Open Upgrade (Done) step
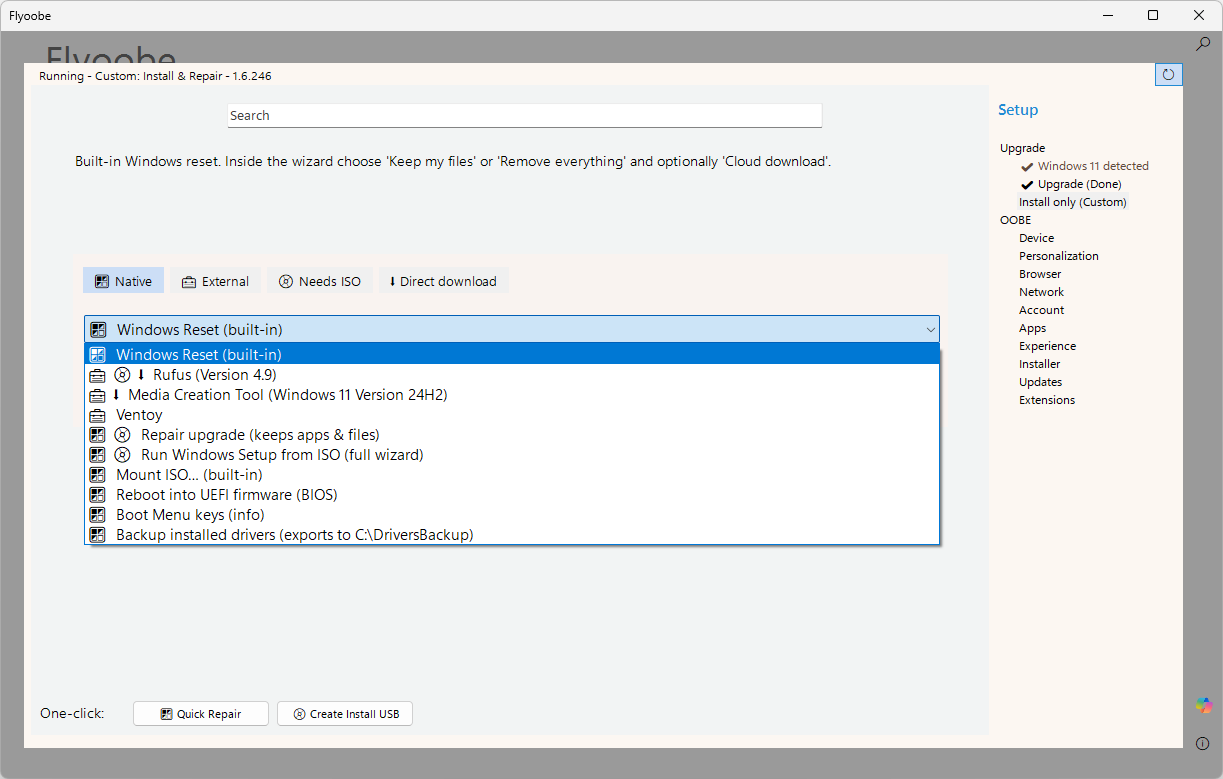 click(1079, 184)
